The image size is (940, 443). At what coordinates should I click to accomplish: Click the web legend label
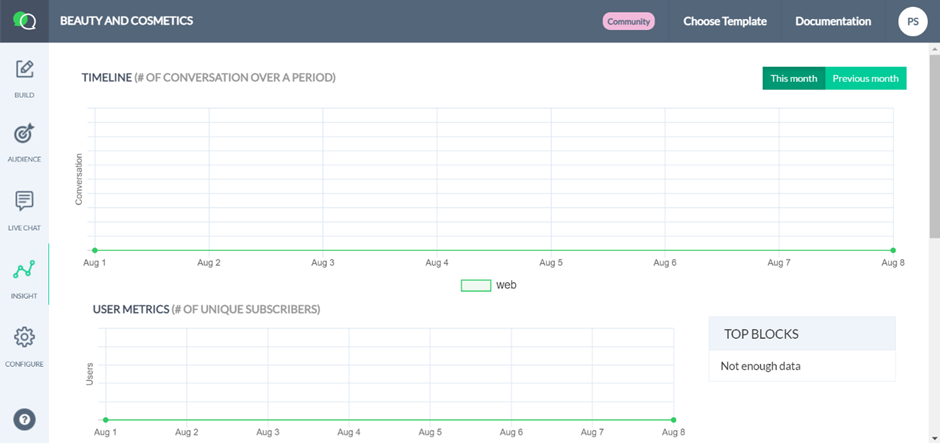click(506, 285)
